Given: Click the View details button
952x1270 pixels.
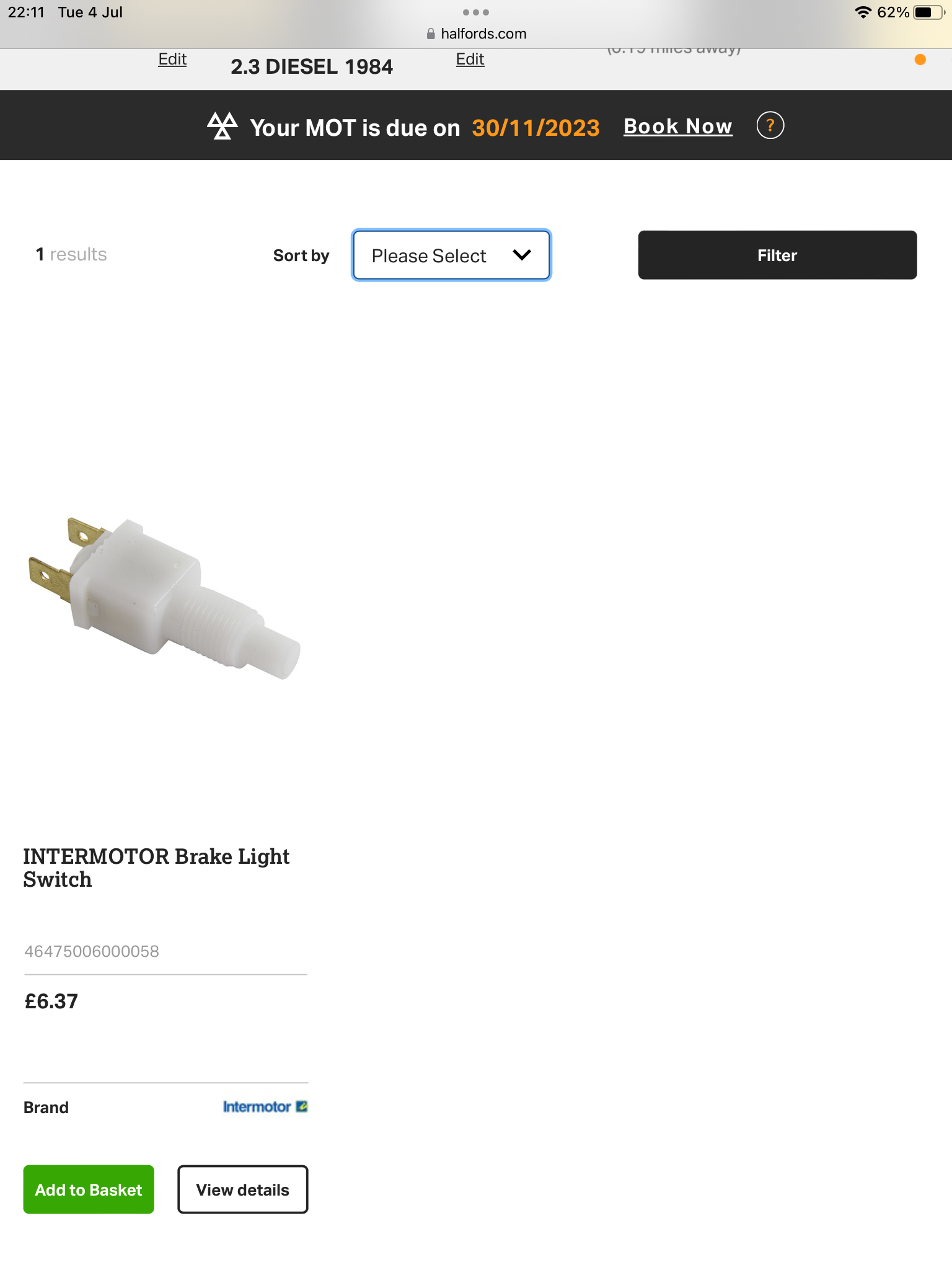Looking at the screenshot, I should click(x=243, y=1189).
